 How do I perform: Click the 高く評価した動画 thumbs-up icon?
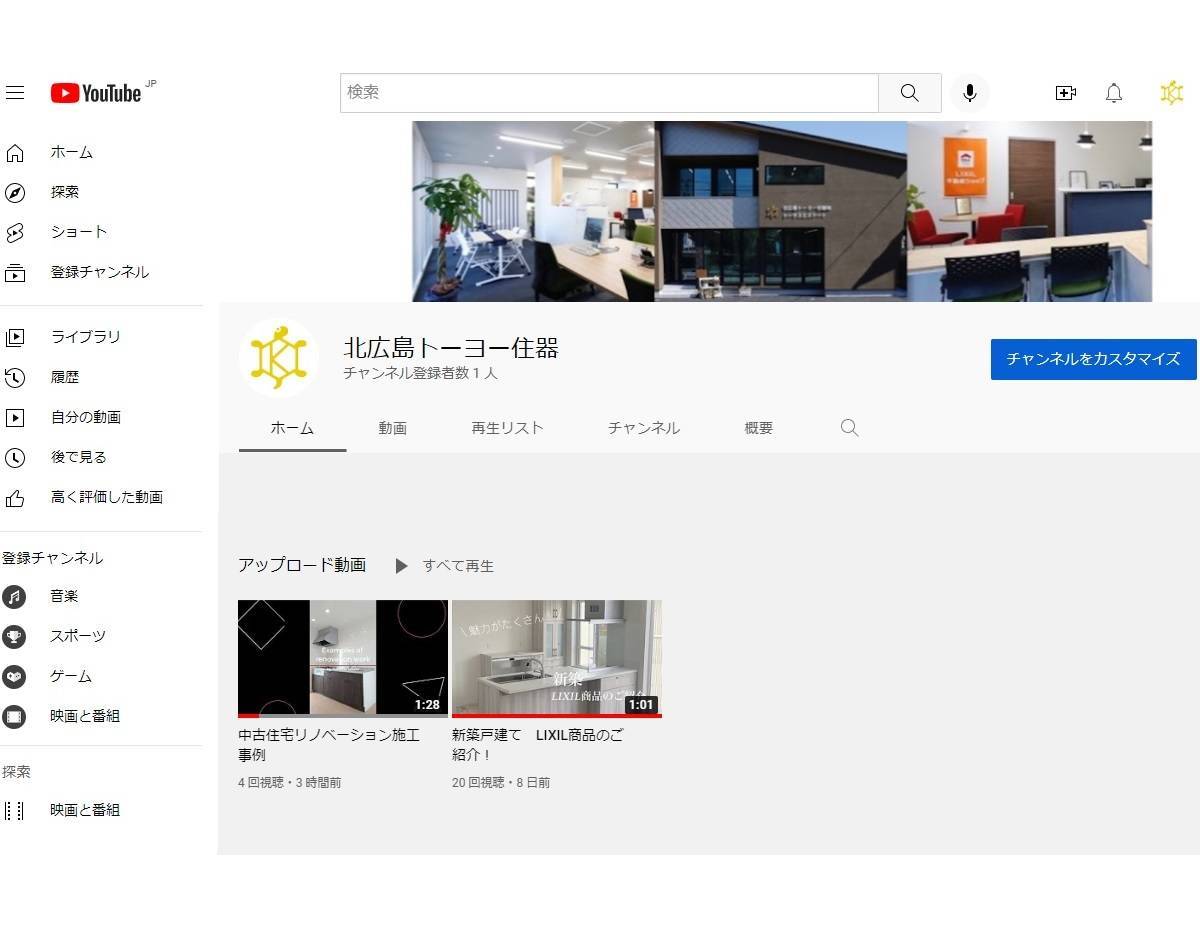(x=15, y=497)
